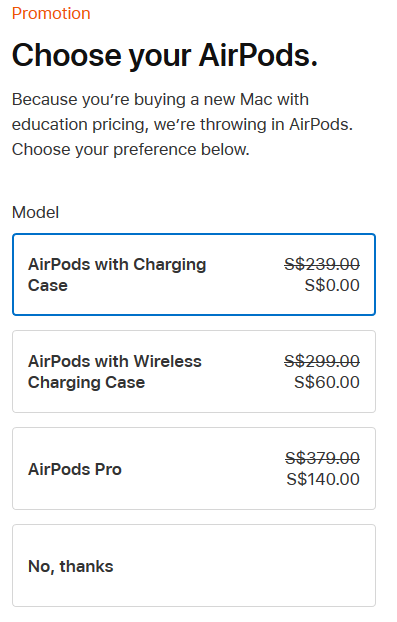The height and width of the screenshot is (622, 397).
Task: Click the orange Promotion label
Action: coord(51,13)
